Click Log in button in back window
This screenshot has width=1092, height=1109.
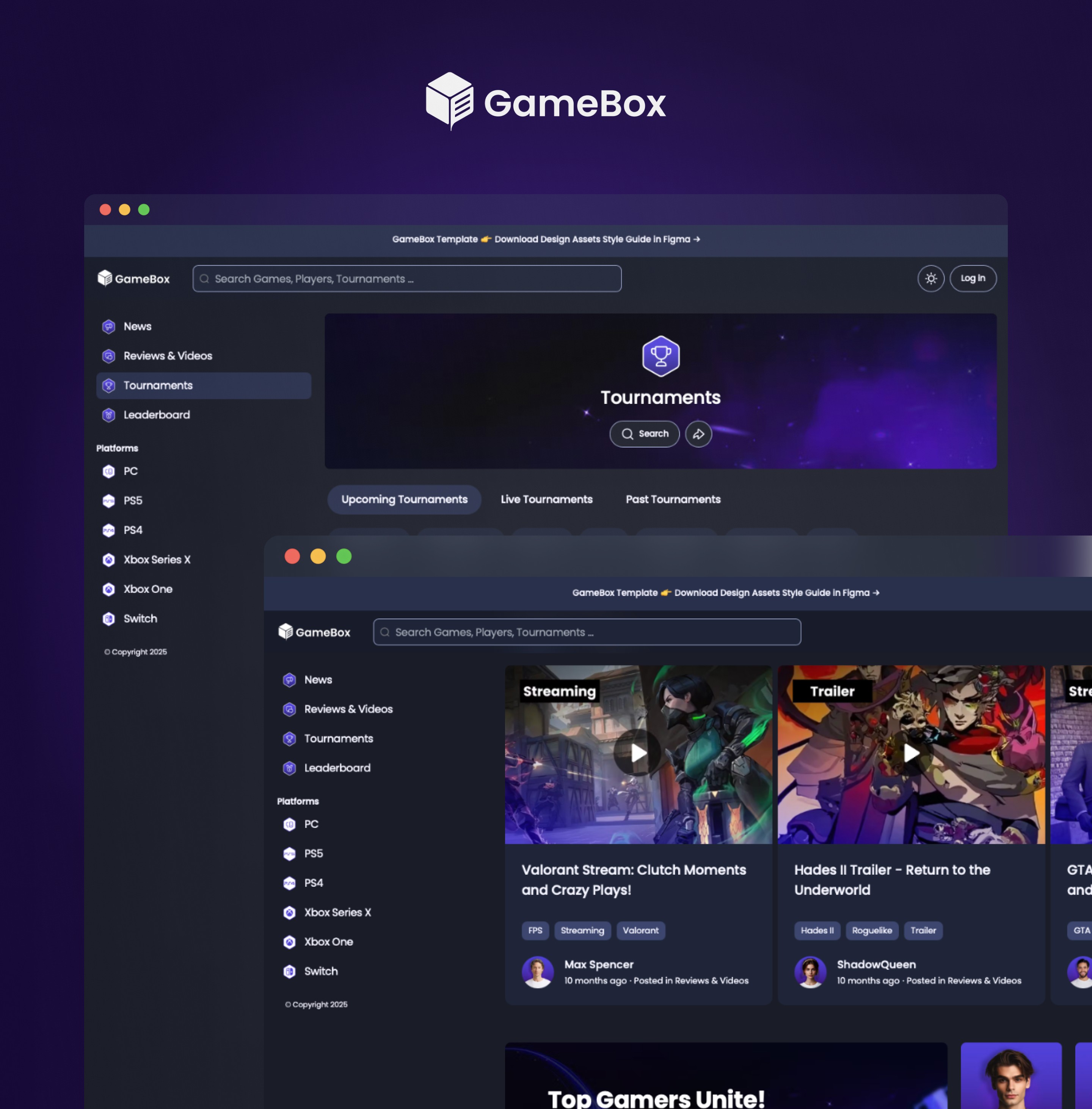pos(973,278)
